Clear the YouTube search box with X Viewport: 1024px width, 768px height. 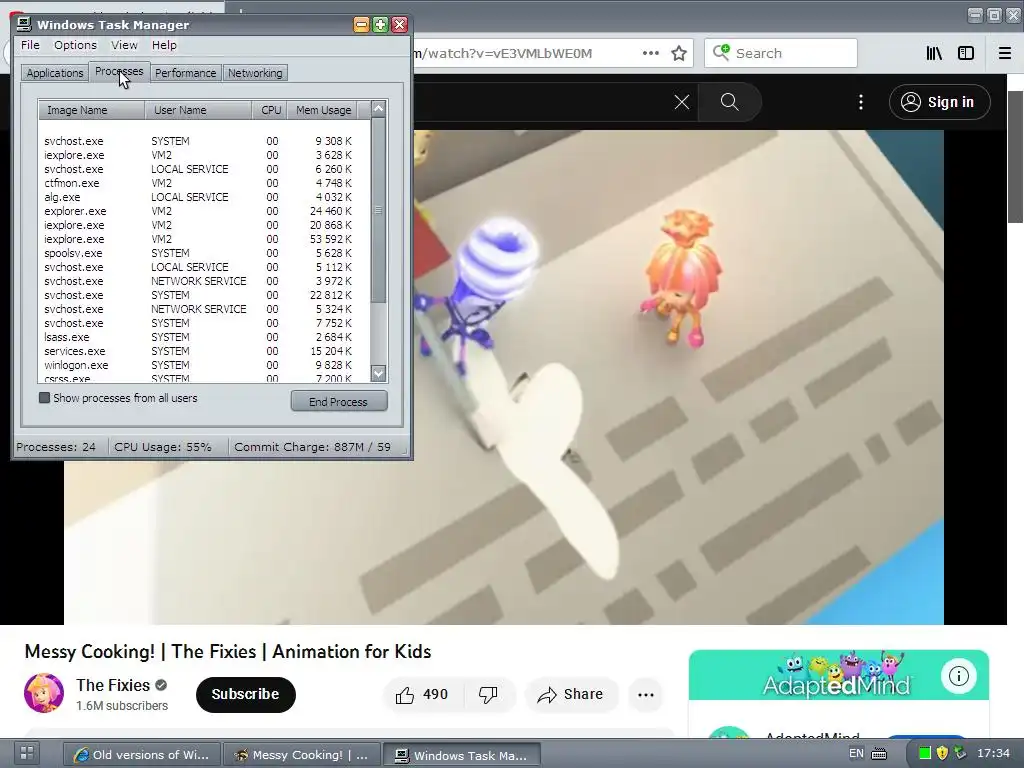(x=681, y=102)
